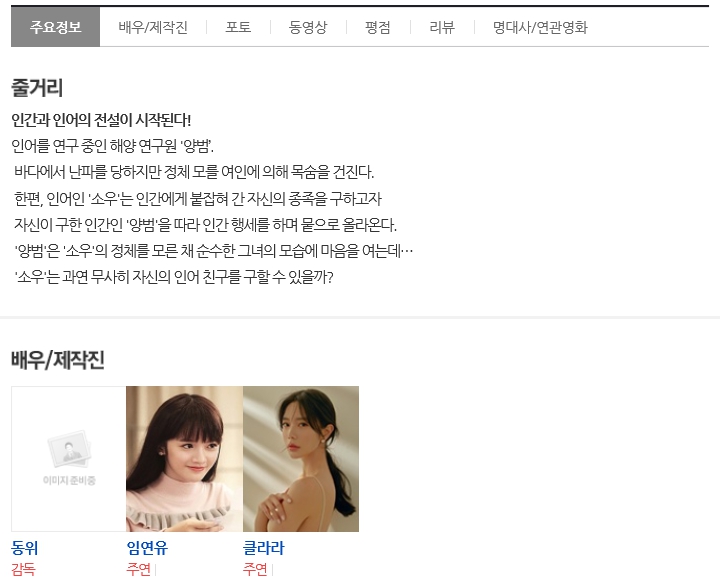Click the 배우/제작진 section heading
Image resolution: width=720 pixels, height=586 pixels.
pyautogui.click(x=58, y=360)
